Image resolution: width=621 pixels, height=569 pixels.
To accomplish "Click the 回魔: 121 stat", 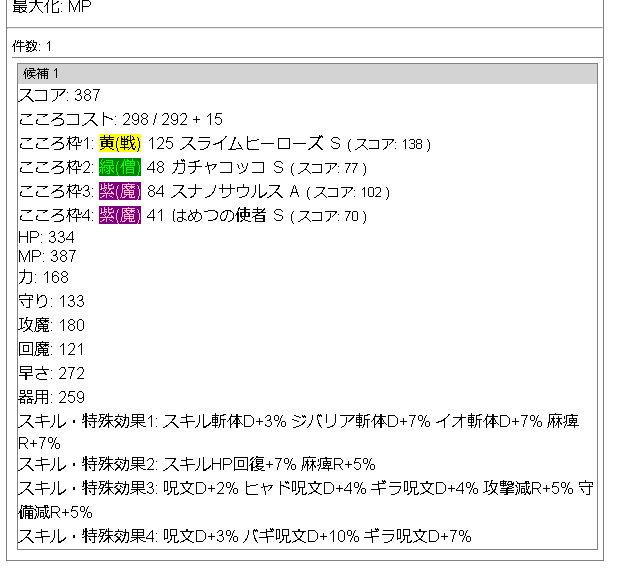I will click(x=51, y=350).
